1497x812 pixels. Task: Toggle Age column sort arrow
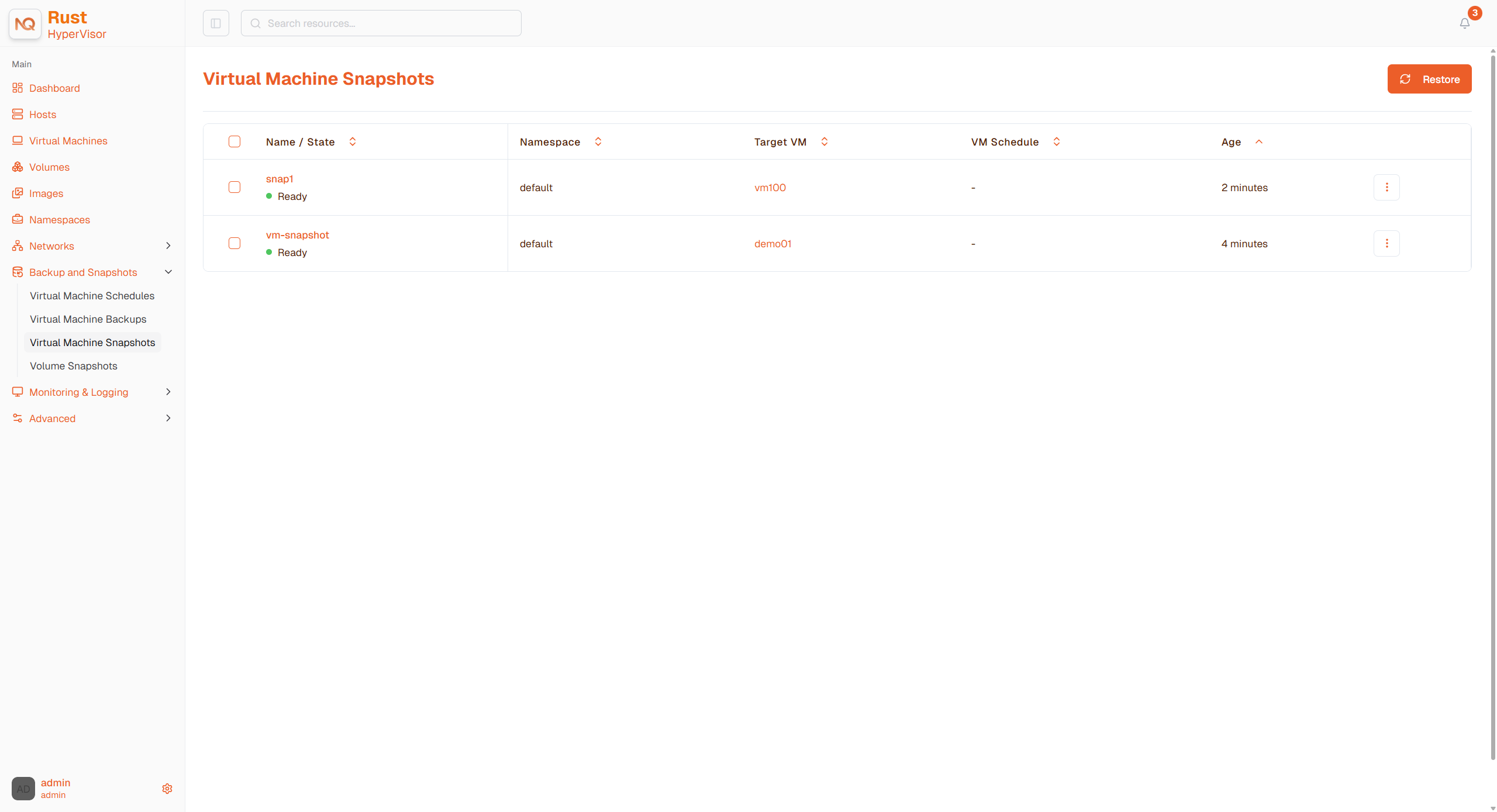(x=1259, y=141)
